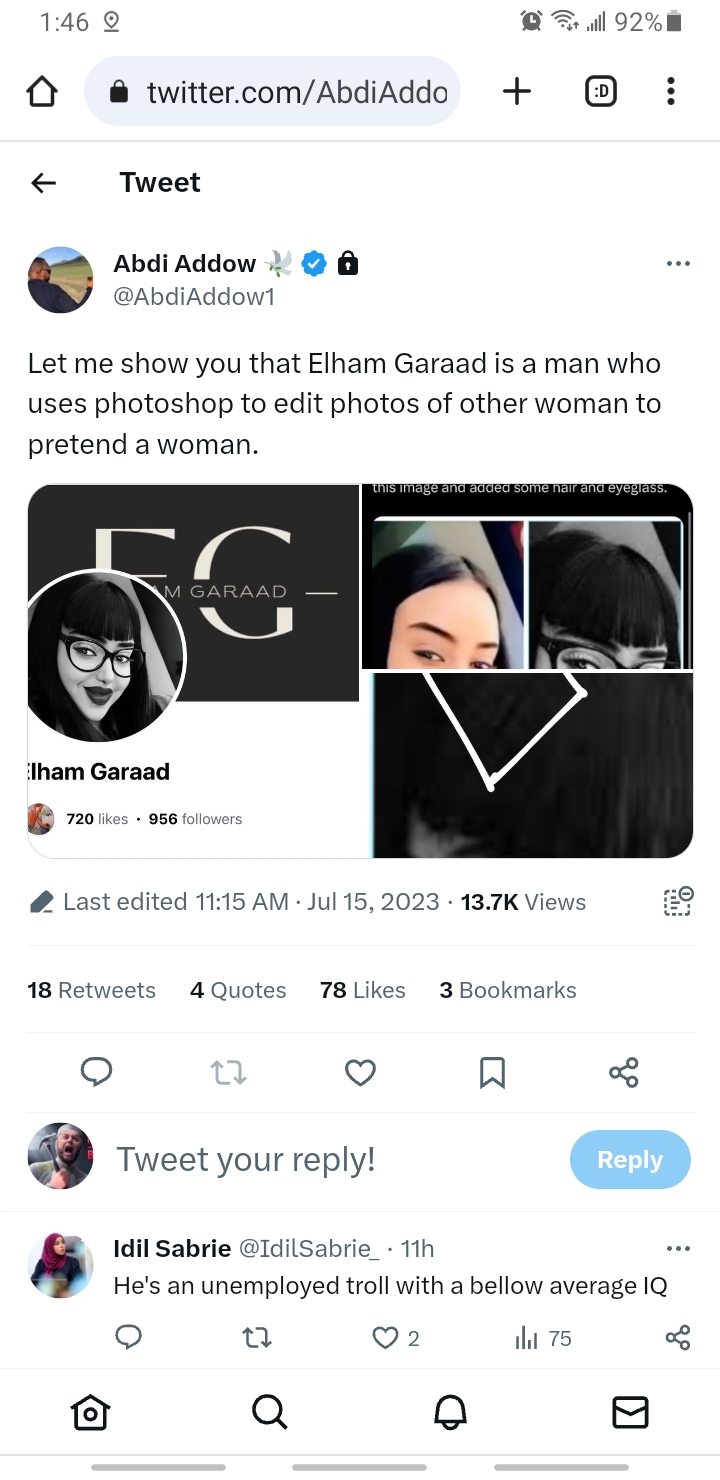Open browser three-dot overflow menu
The height and width of the screenshot is (1480, 720).
click(671, 92)
